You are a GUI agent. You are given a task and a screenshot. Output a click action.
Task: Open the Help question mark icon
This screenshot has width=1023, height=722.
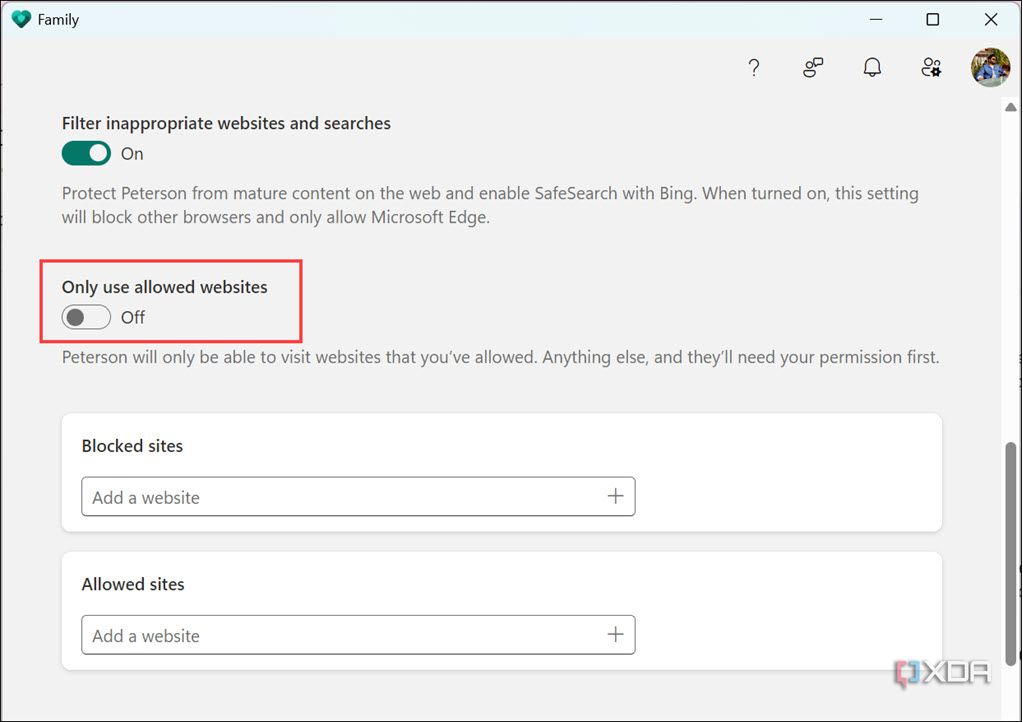coord(754,68)
